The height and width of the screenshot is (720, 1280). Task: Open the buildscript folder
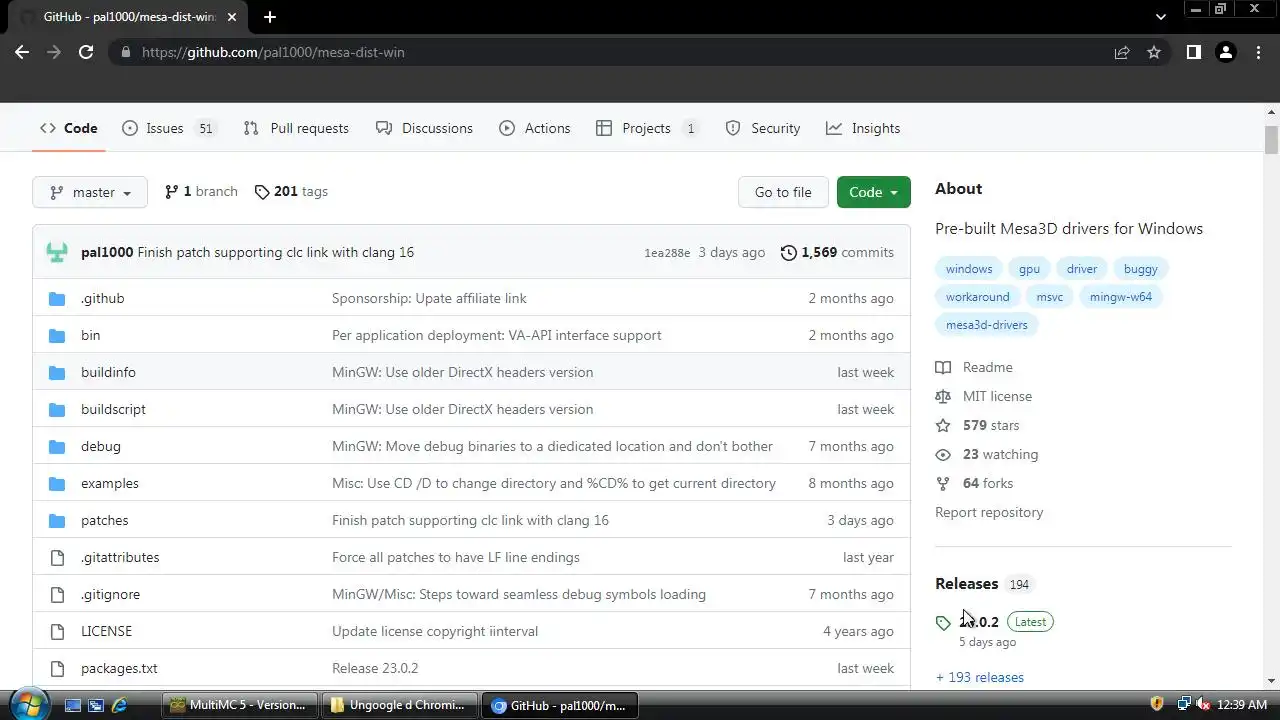113,409
